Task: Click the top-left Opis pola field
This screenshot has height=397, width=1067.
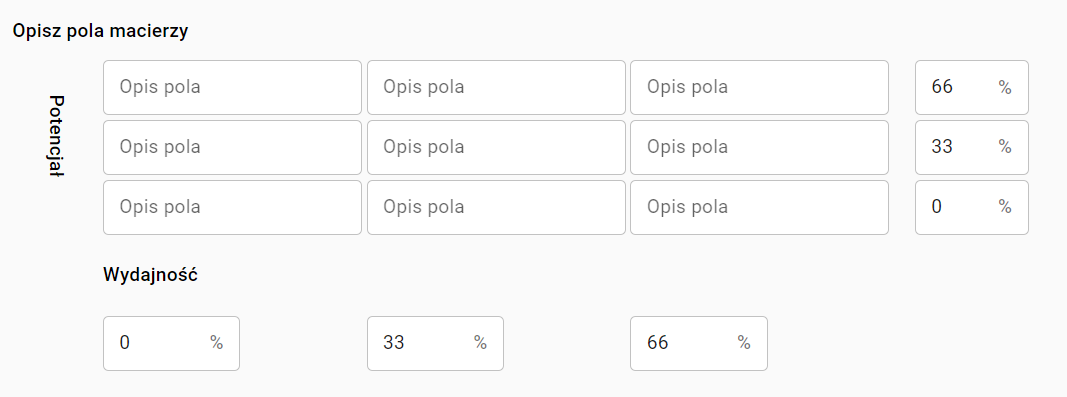Action: pos(232,87)
